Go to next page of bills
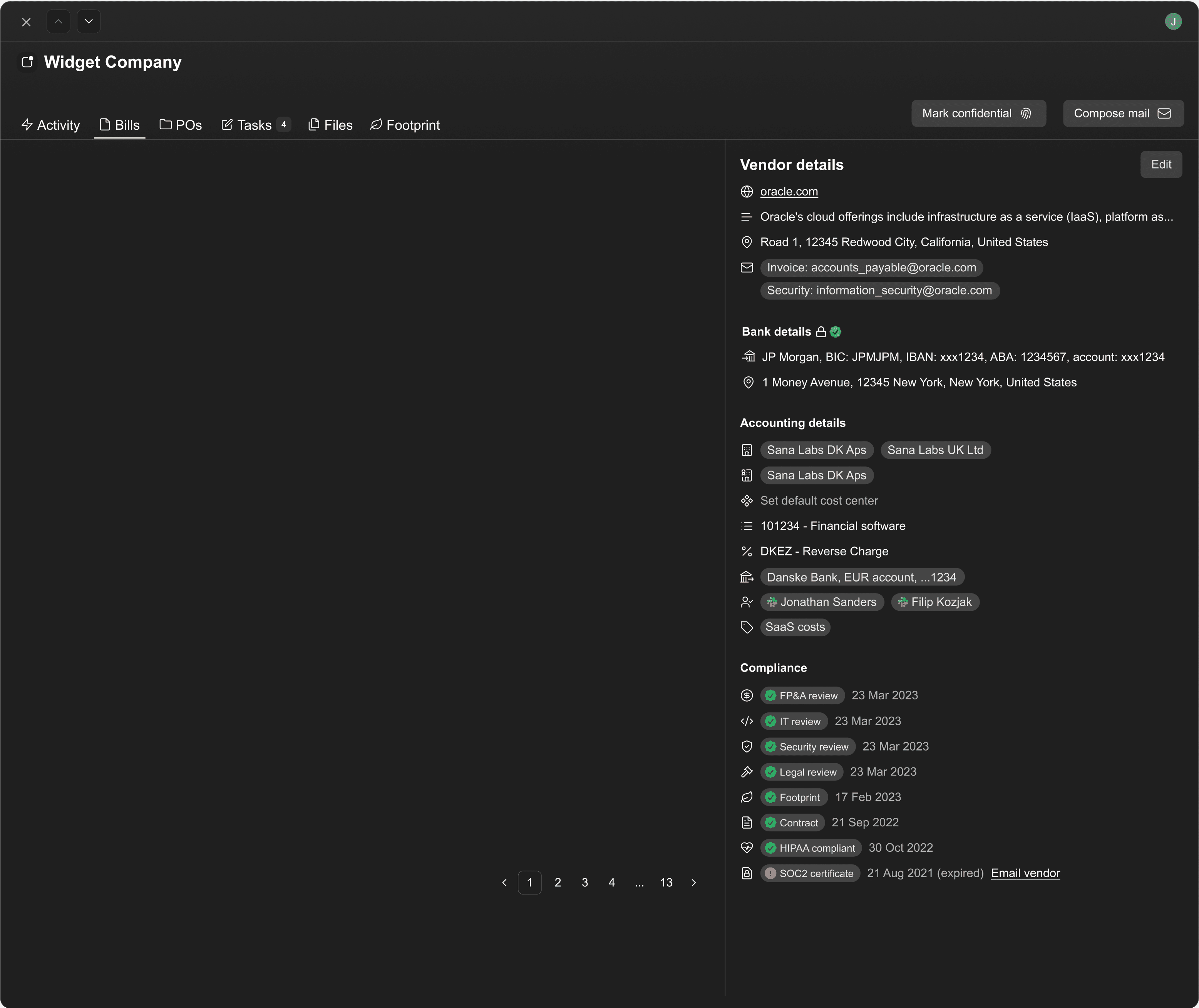This screenshot has height=1008, width=1199. point(693,882)
